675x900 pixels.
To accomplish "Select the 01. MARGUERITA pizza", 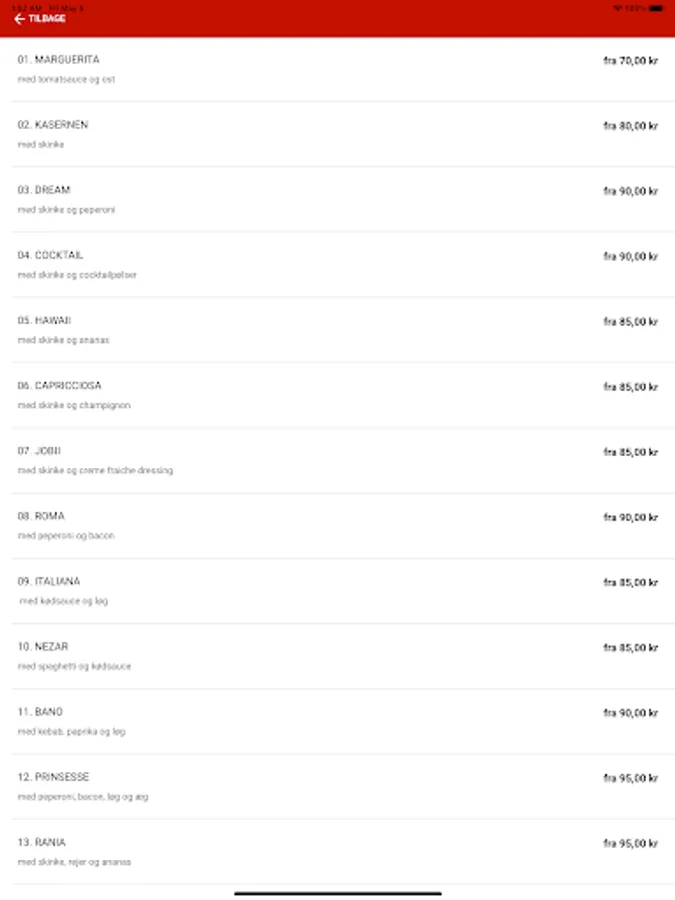I will pyautogui.click(x=337, y=67).
